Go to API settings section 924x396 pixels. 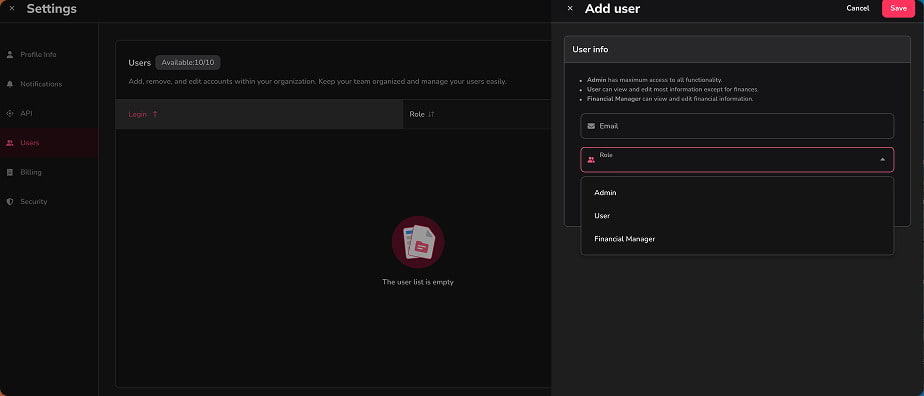tap(49, 113)
